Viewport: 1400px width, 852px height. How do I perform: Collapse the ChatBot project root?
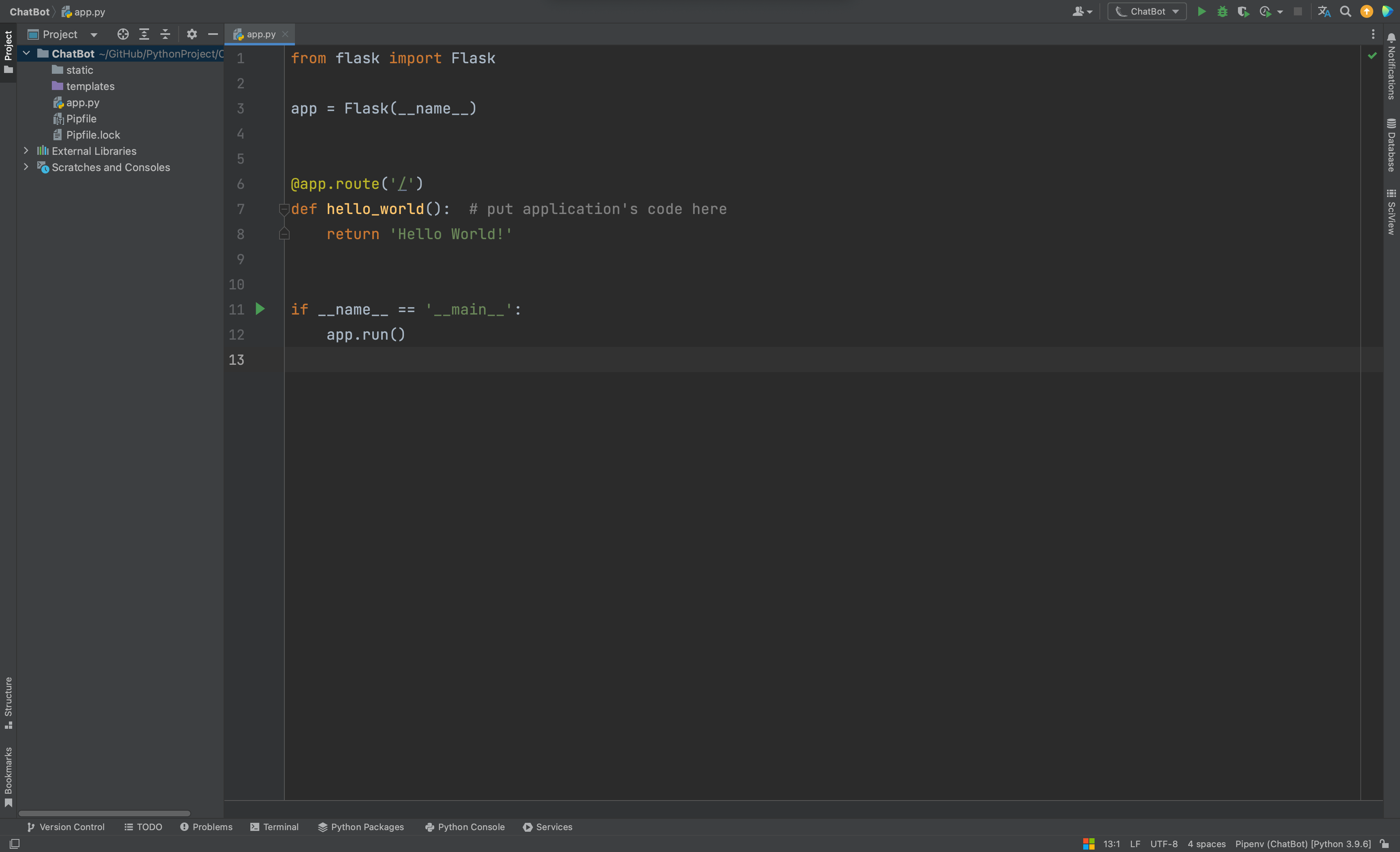point(26,54)
